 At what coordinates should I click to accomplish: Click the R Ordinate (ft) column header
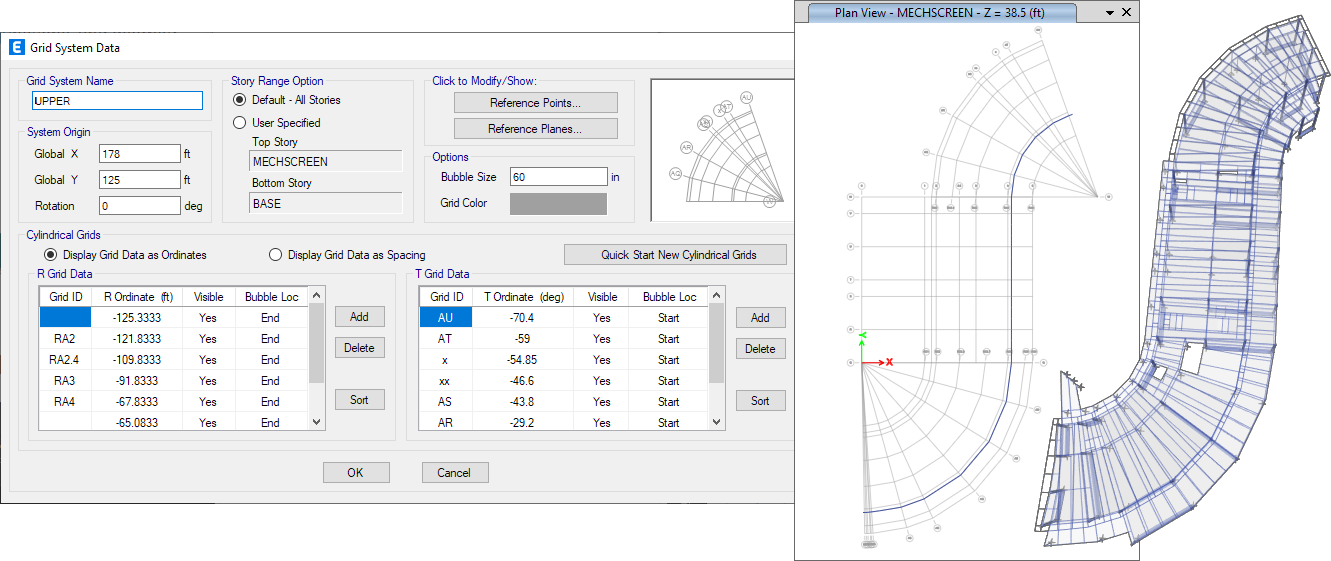click(138, 297)
